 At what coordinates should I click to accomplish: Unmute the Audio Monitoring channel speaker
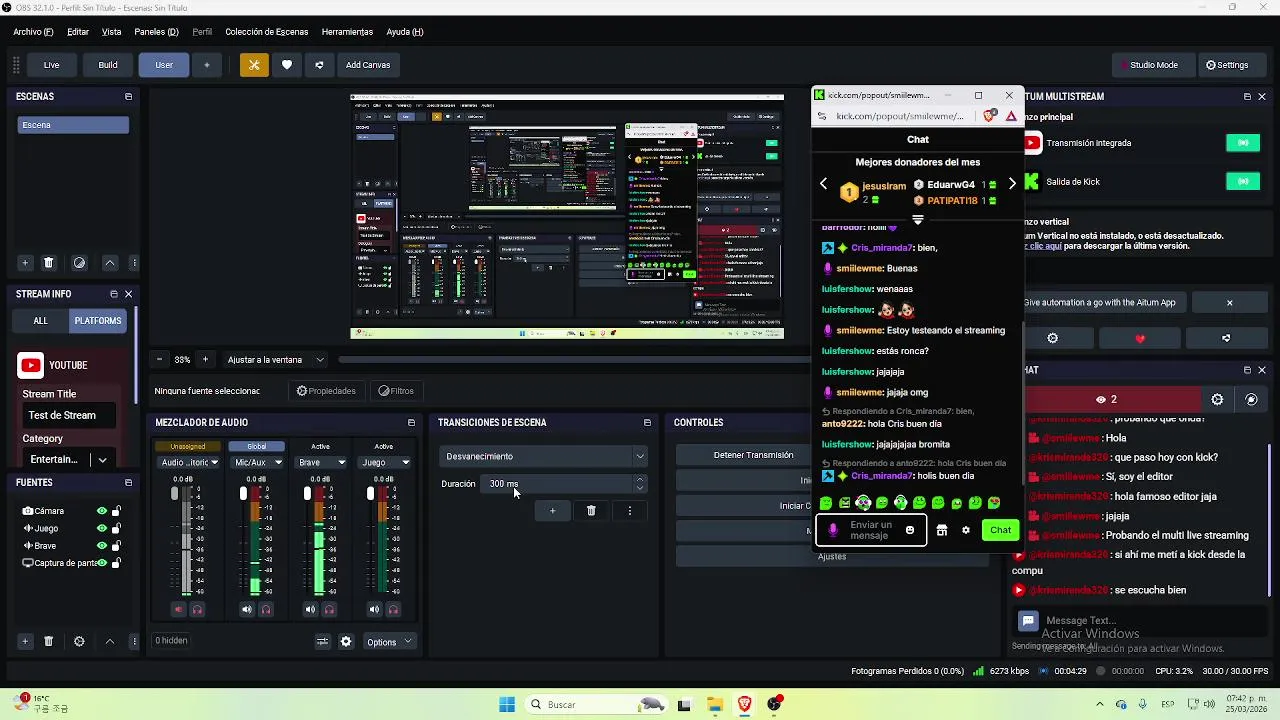[x=179, y=609]
